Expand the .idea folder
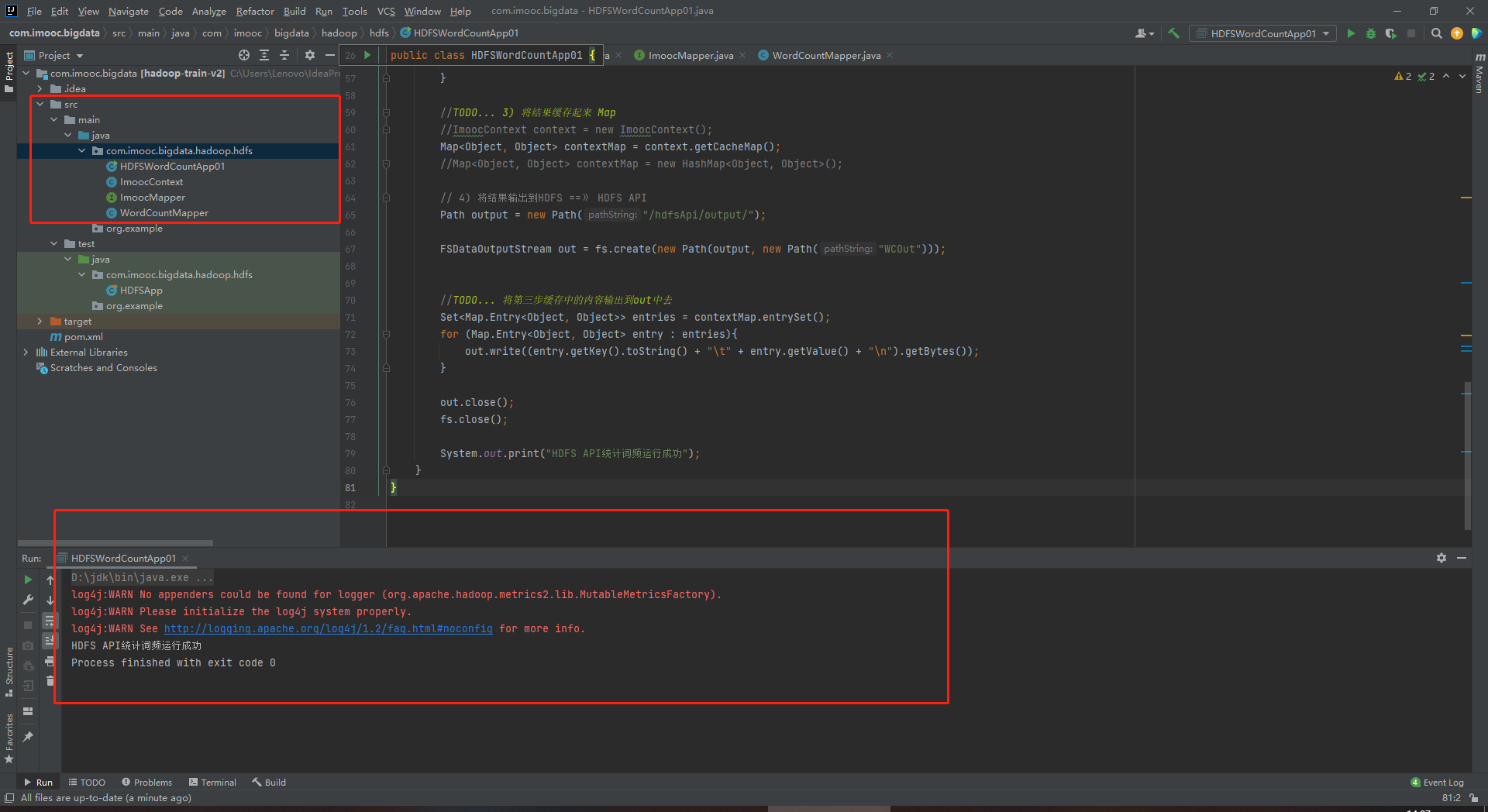The width and height of the screenshot is (1488, 812). 40,88
